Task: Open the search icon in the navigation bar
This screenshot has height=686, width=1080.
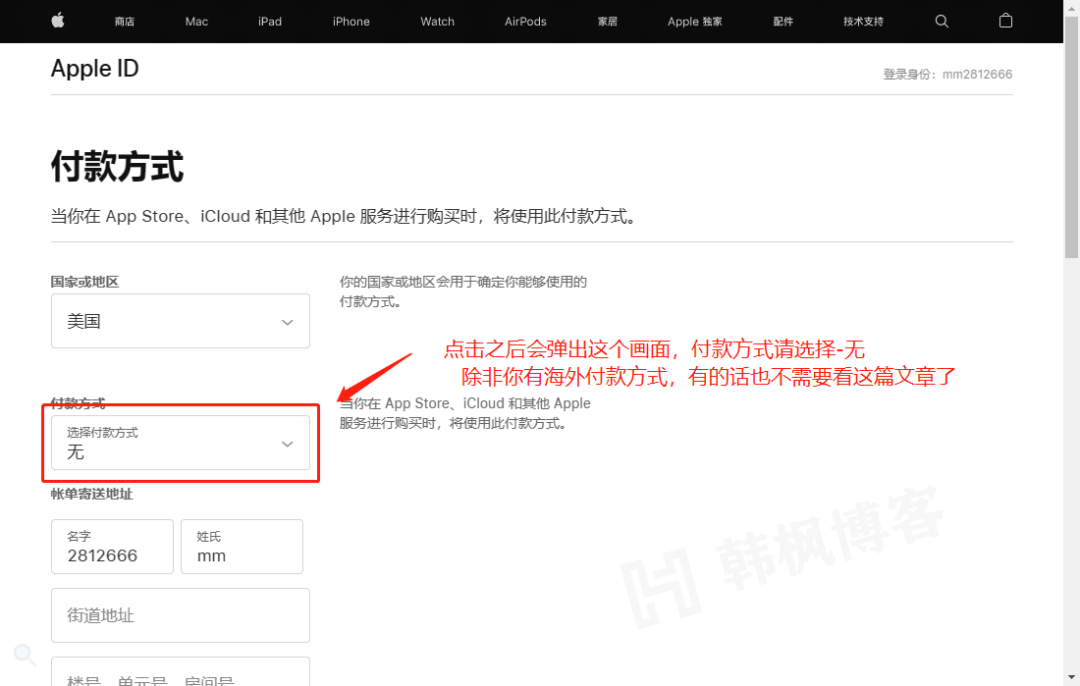Action: tap(941, 21)
